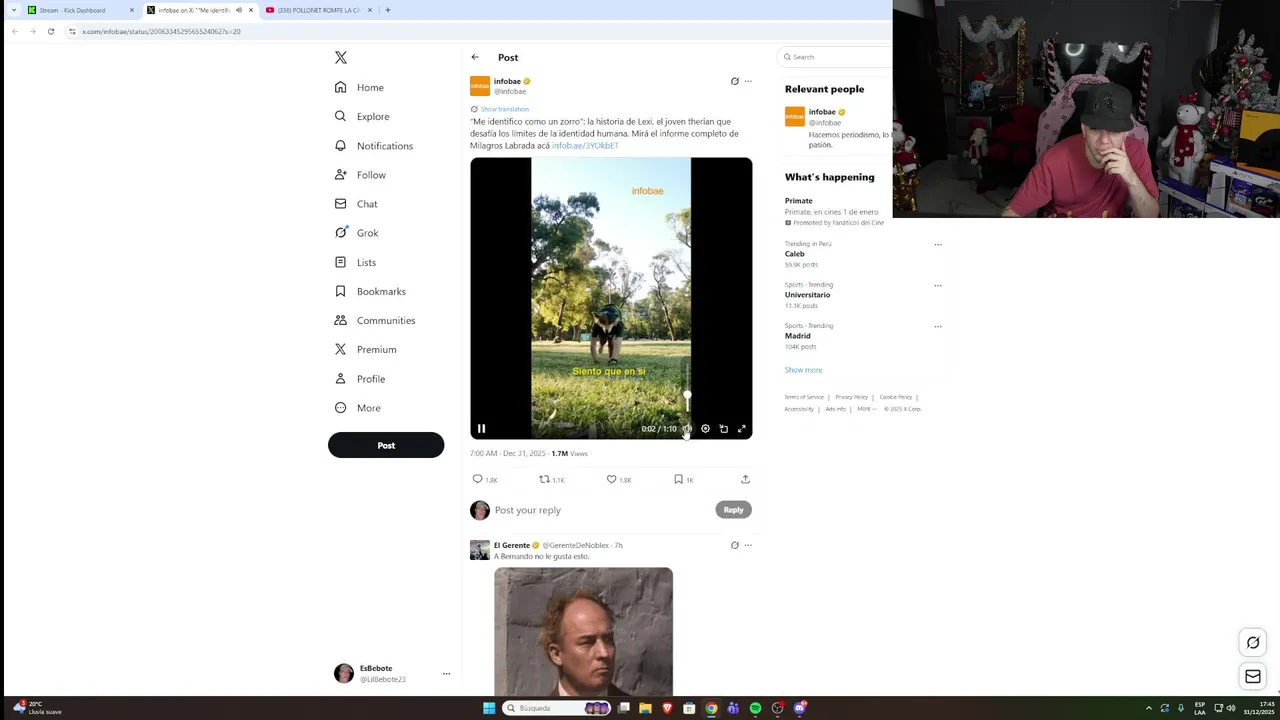Pause the video

pos(481,428)
